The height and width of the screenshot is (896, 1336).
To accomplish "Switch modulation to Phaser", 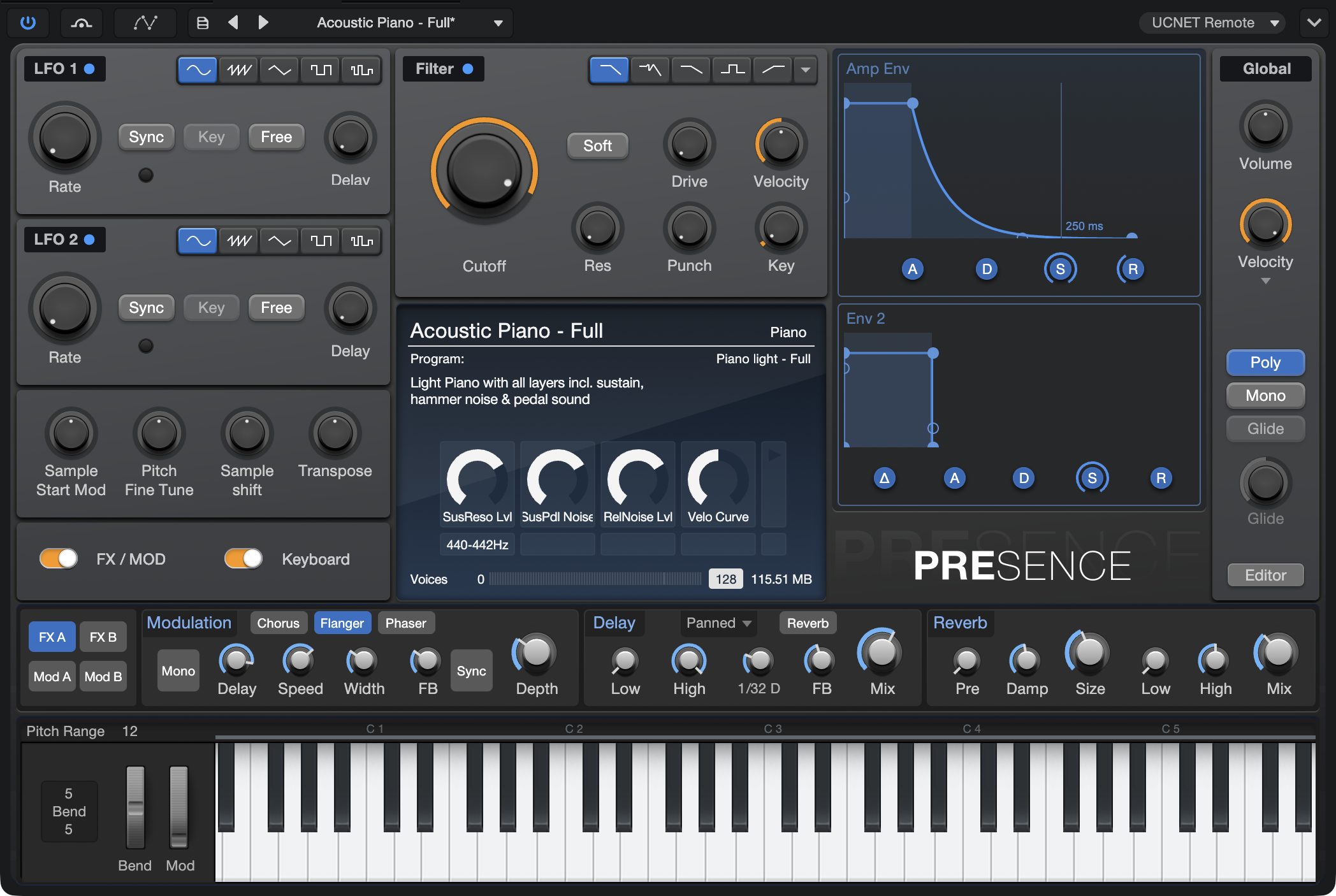I will [x=406, y=623].
